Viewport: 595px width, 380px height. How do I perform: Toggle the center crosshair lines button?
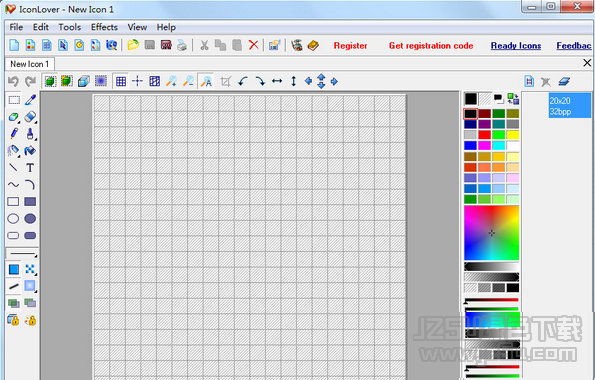137,81
